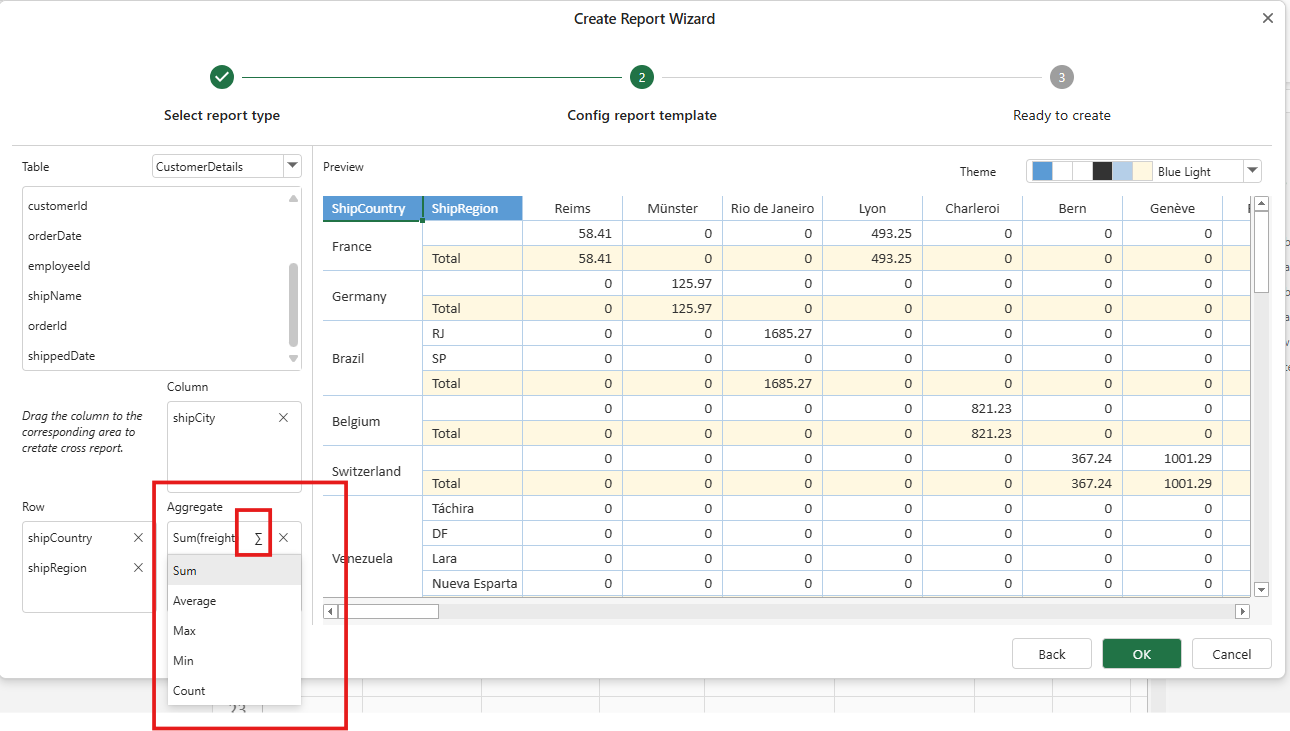Choose Average from the aggregate list
This screenshot has width=1290, height=731.
coord(194,601)
